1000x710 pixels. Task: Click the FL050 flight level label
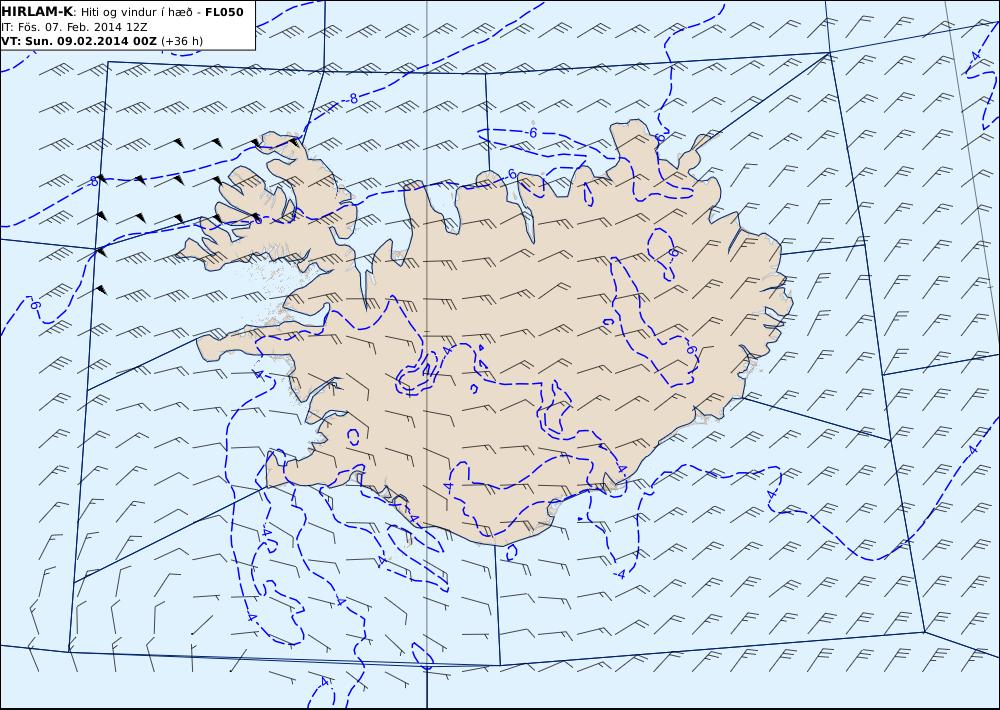(x=224, y=12)
